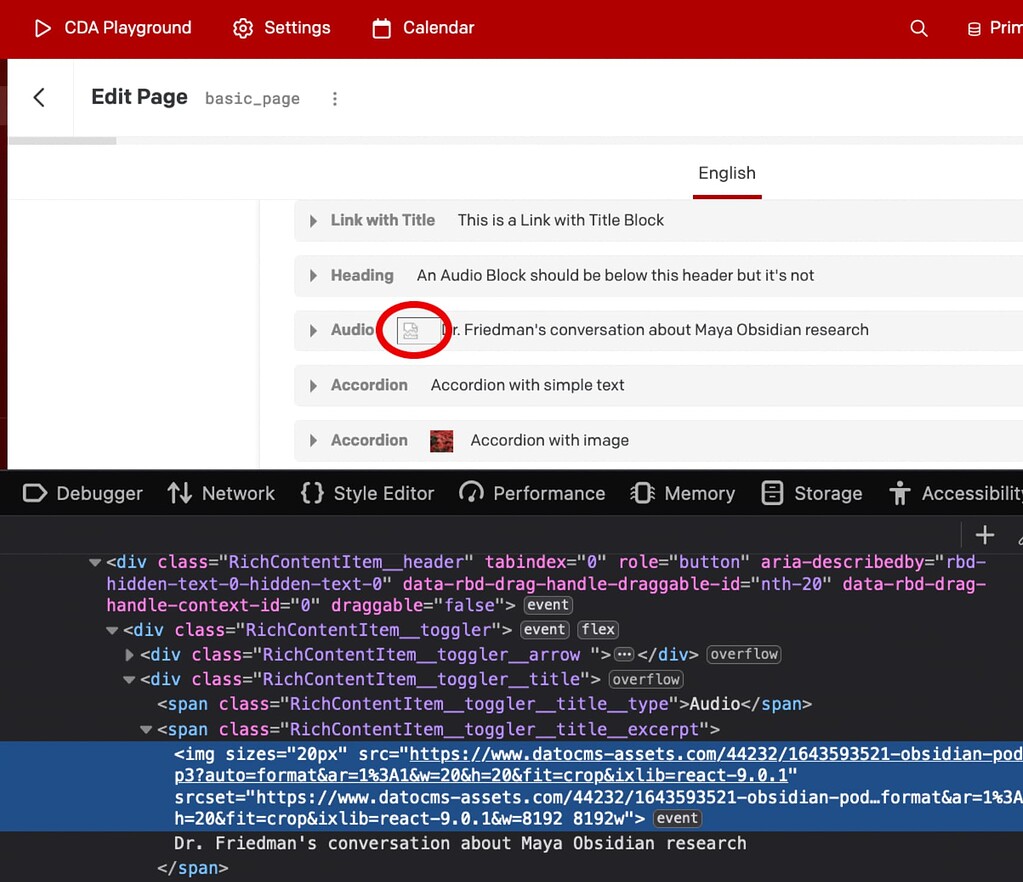Switch to the English locale tab
The height and width of the screenshot is (882, 1023).
[727, 173]
